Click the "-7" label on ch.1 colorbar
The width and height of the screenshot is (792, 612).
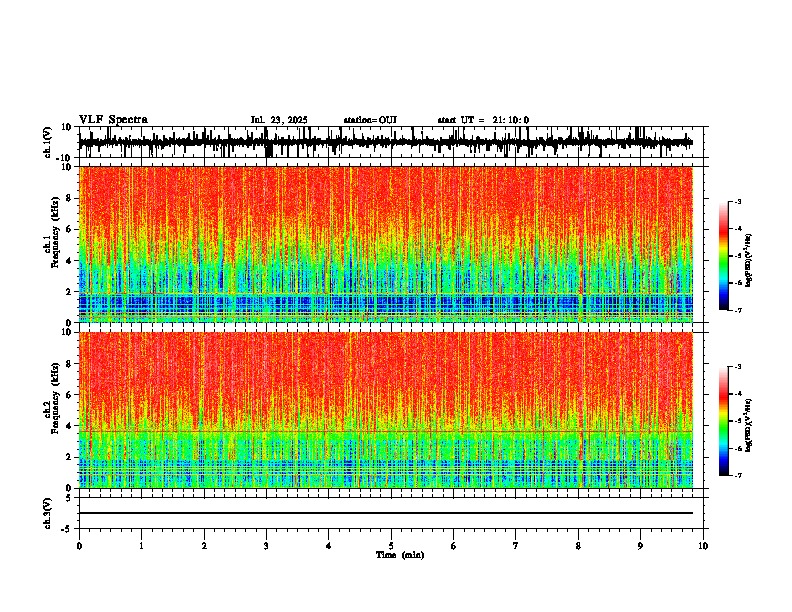[737, 311]
